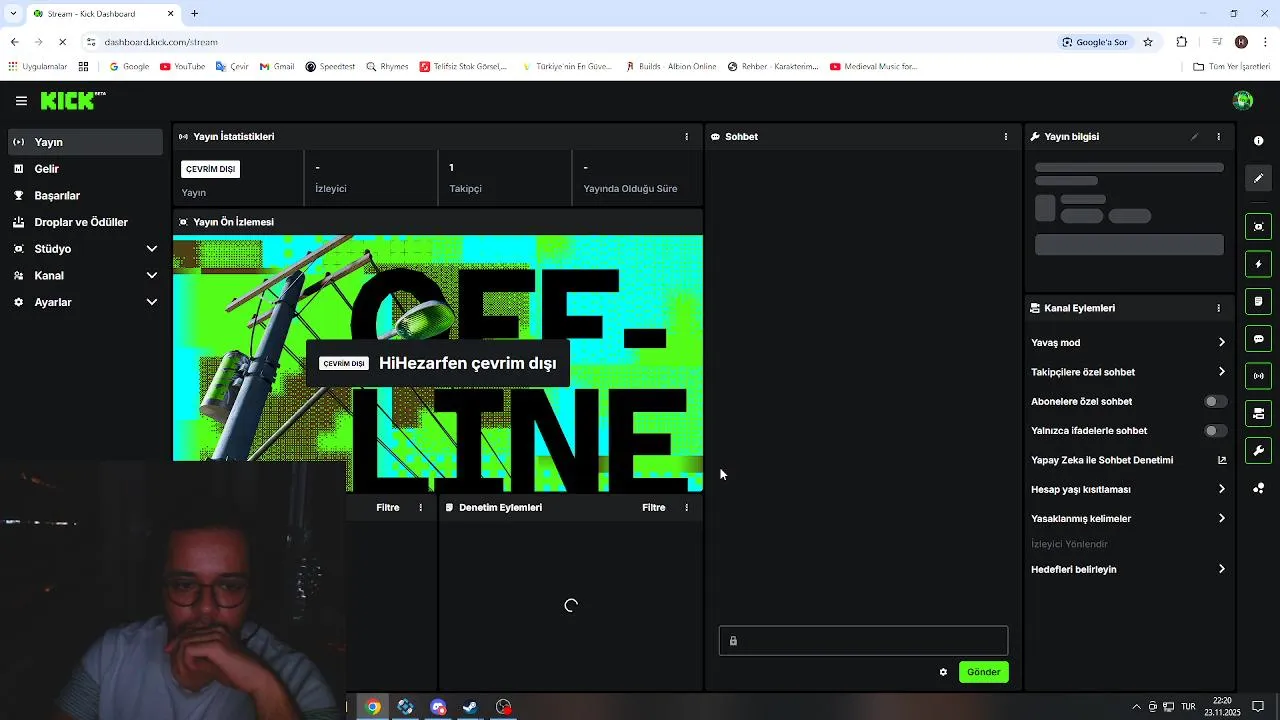Open Yasaklanmış kelimeler settings
Viewport: 1280px width, 720px height.
[x=1128, y=518]
